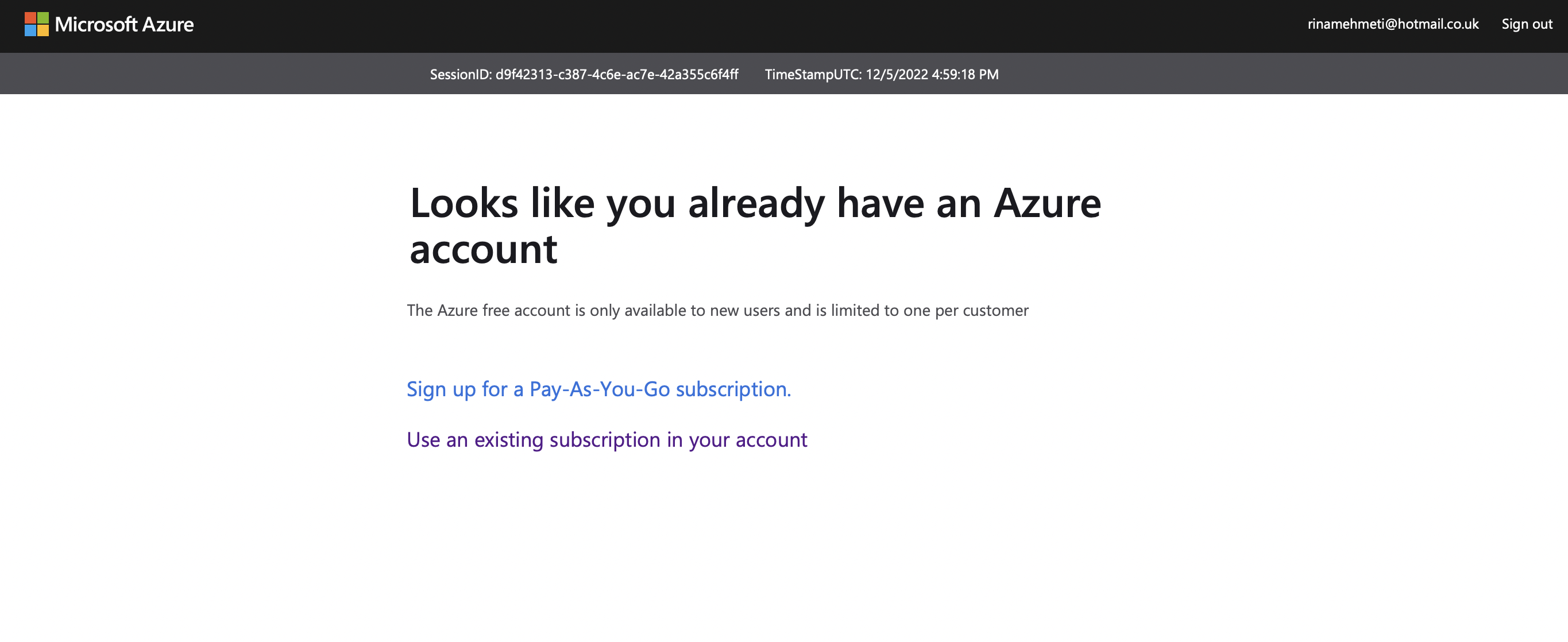Click the SessionID label text
Viewport: 1568px width, 642px height.
[x=460, y=74]
